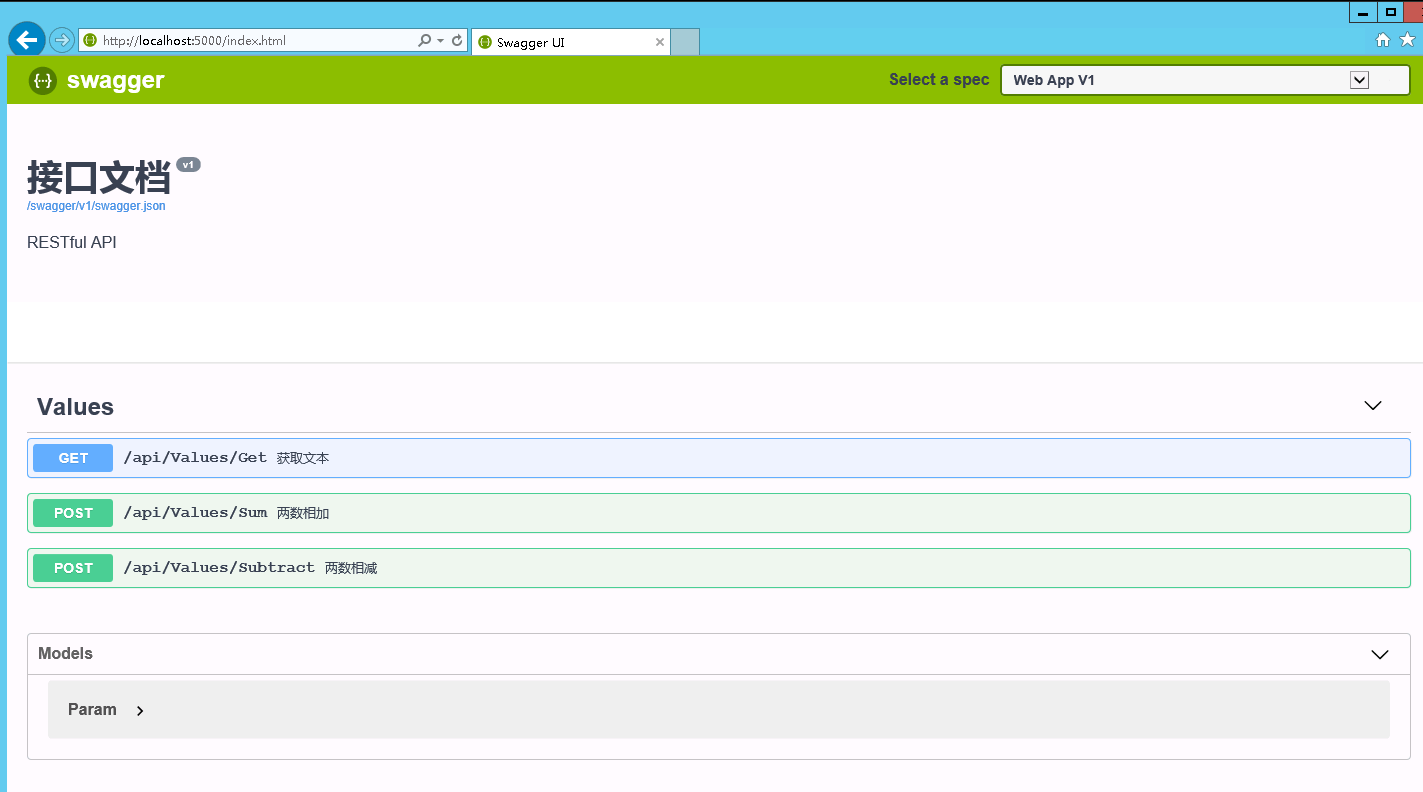Click the swagger brand text
The image size is (1423, 792).
pyautogui.click(x=116, y=81)
